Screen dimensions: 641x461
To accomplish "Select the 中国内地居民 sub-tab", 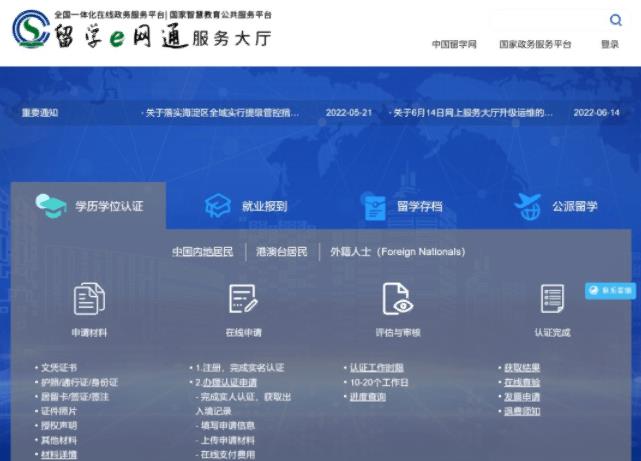I will pyautogui.click(x=202, y=252).
